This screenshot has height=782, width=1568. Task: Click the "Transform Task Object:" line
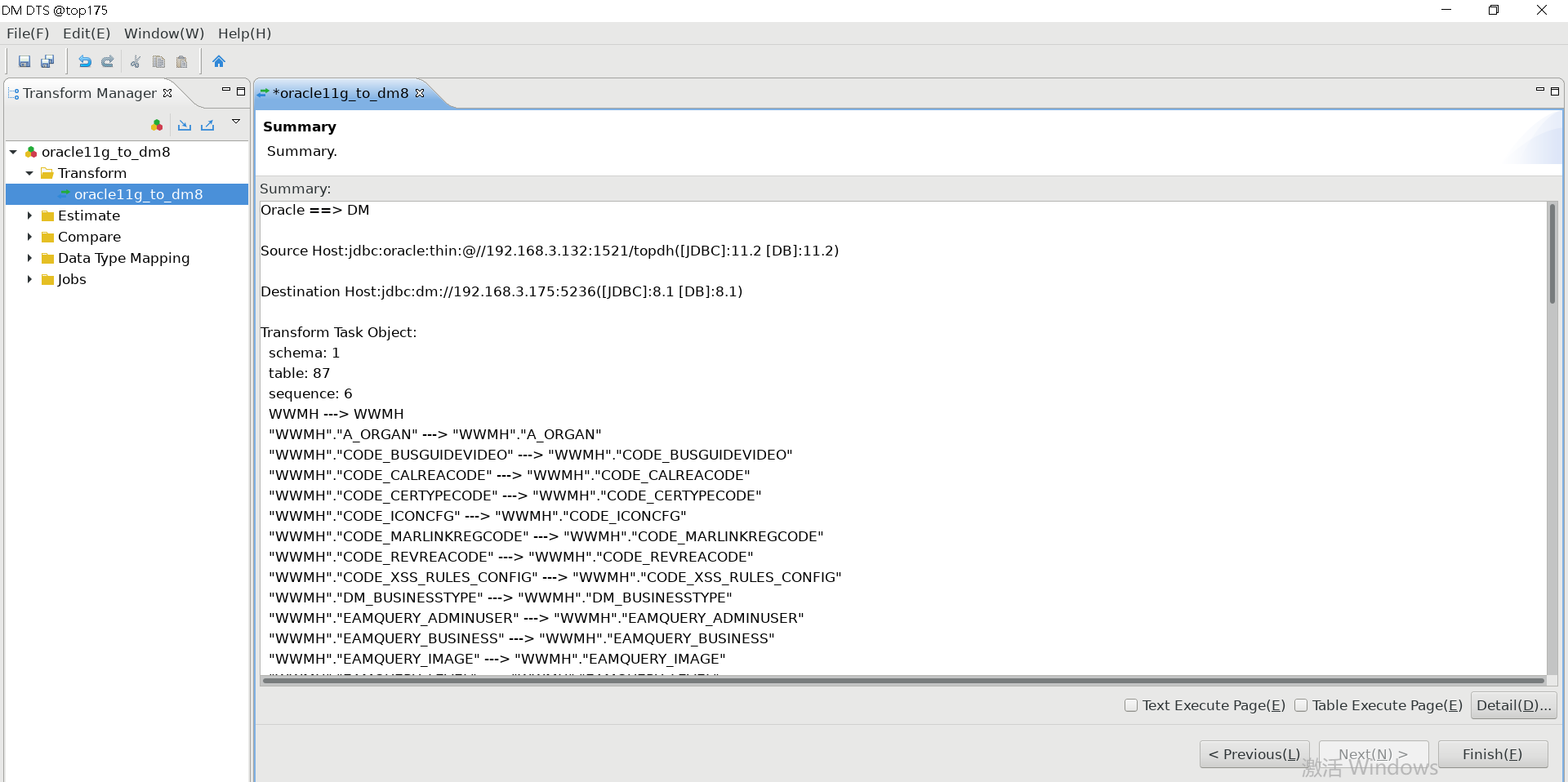338,332
